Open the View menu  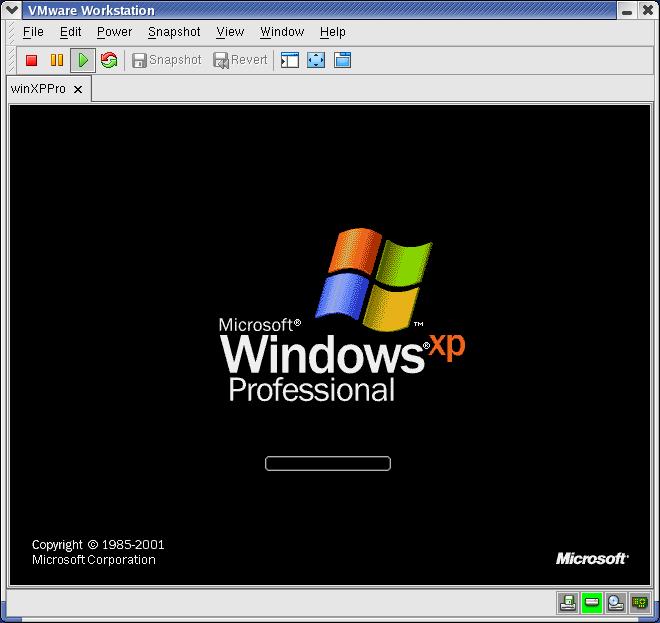tap(230, 32)
